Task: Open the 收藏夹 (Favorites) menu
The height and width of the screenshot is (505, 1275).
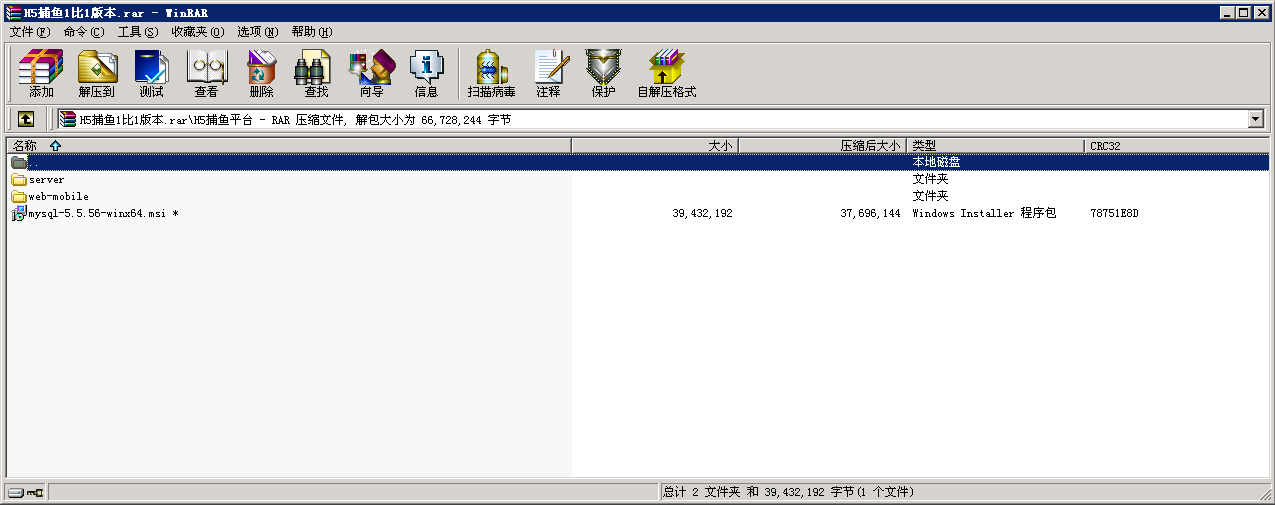Action: point(197,32)
